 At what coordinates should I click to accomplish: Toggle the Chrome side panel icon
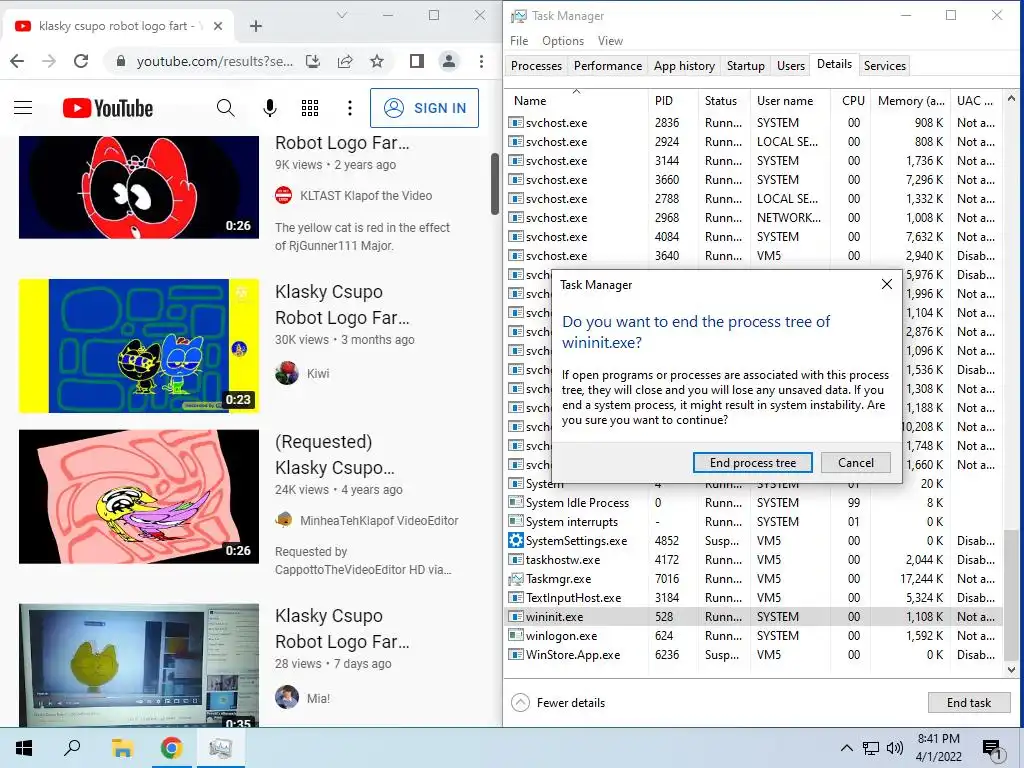click(x=417, y=61)
